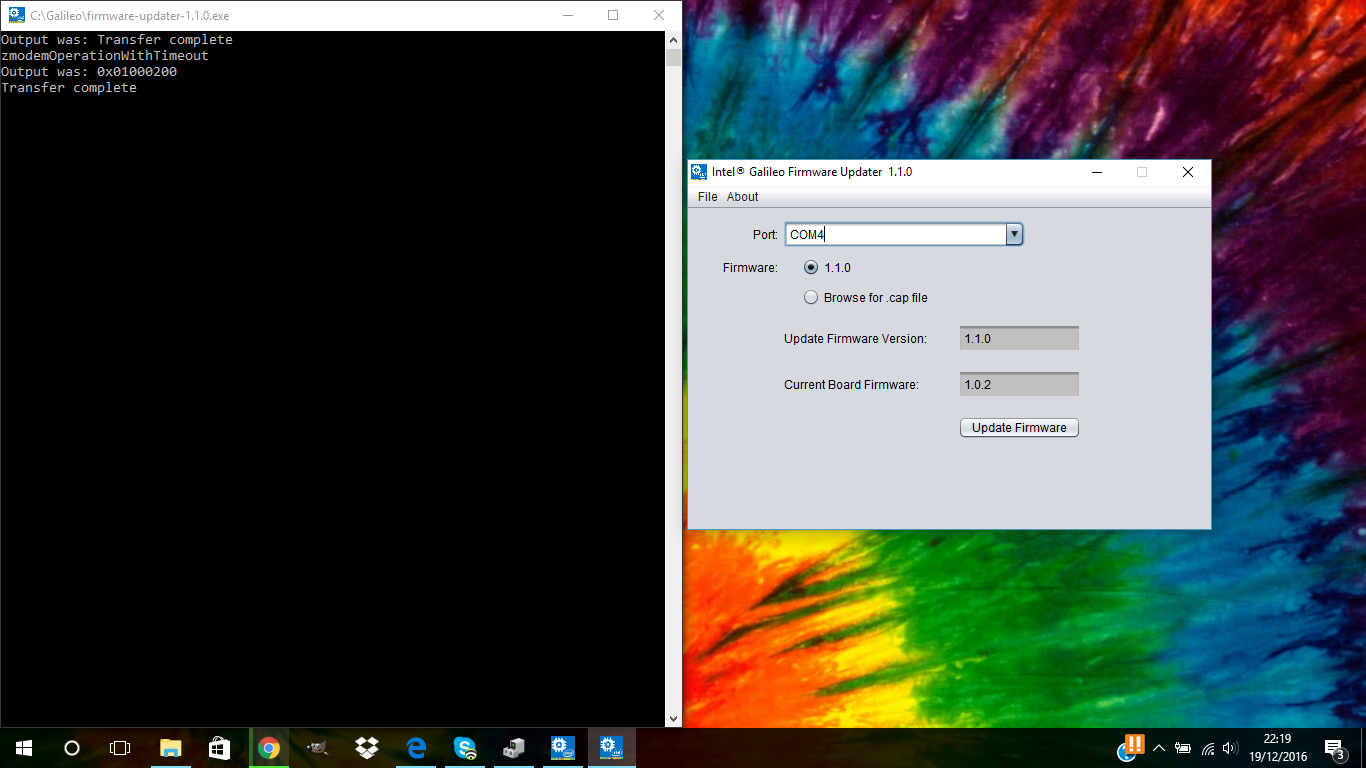This screenshot has height=768, width=1366.
Task: Switch to Skype in the taskbar
Action: coord(465,748)
